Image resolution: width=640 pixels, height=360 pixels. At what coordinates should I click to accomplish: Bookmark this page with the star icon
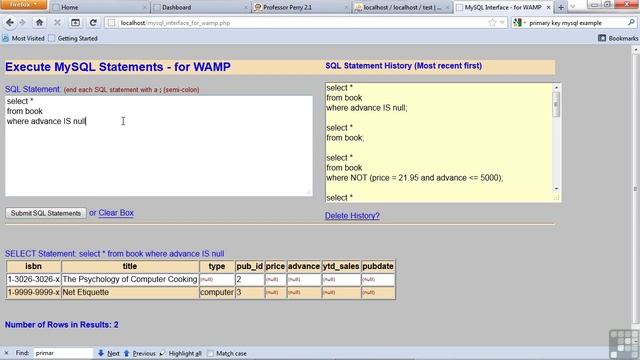(492, 23)
